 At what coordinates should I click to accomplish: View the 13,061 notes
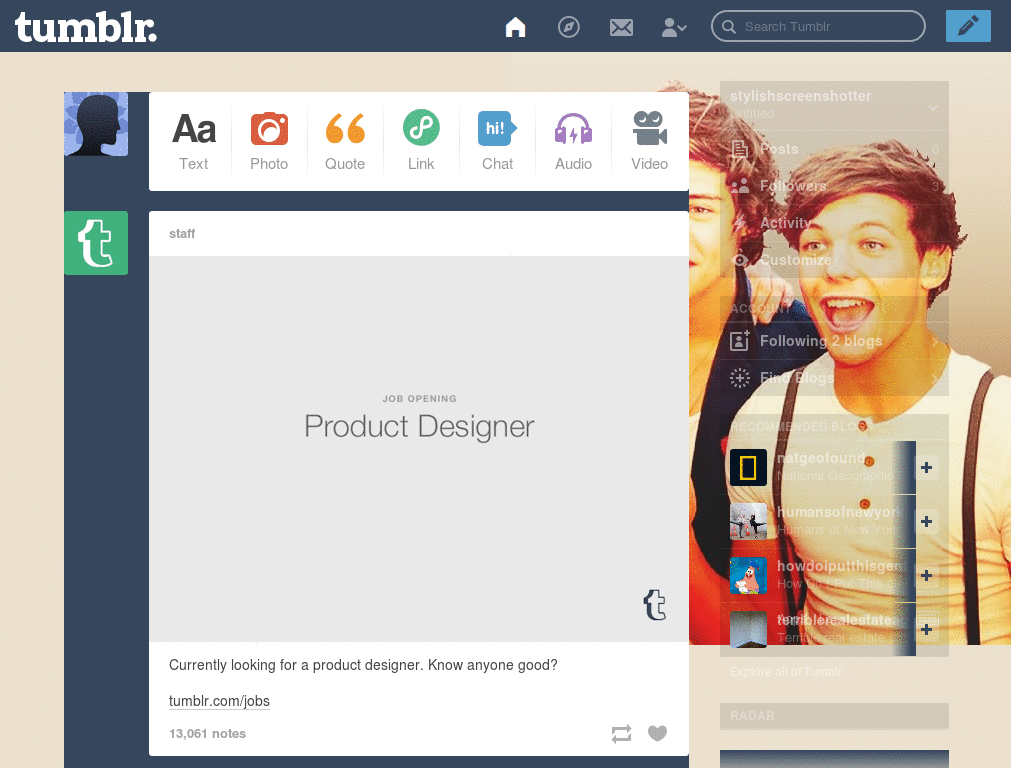[207, 733]
